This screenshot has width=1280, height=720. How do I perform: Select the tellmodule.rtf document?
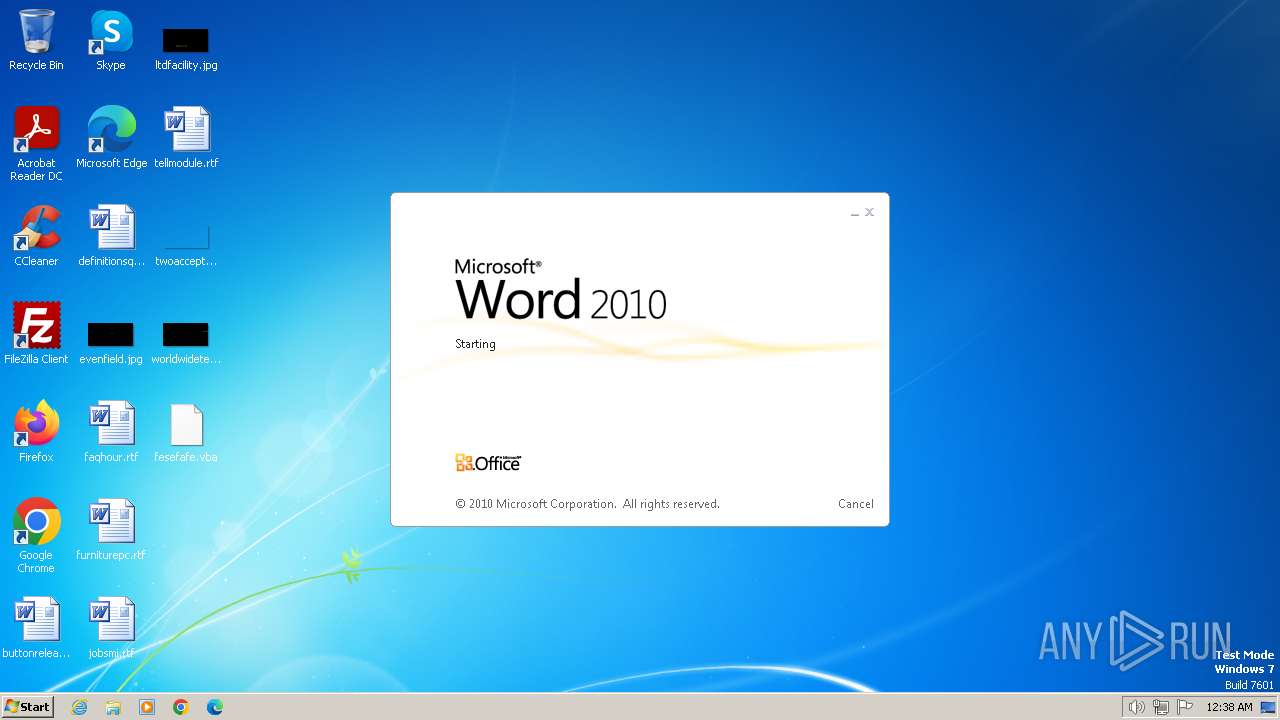pos(186,138)
